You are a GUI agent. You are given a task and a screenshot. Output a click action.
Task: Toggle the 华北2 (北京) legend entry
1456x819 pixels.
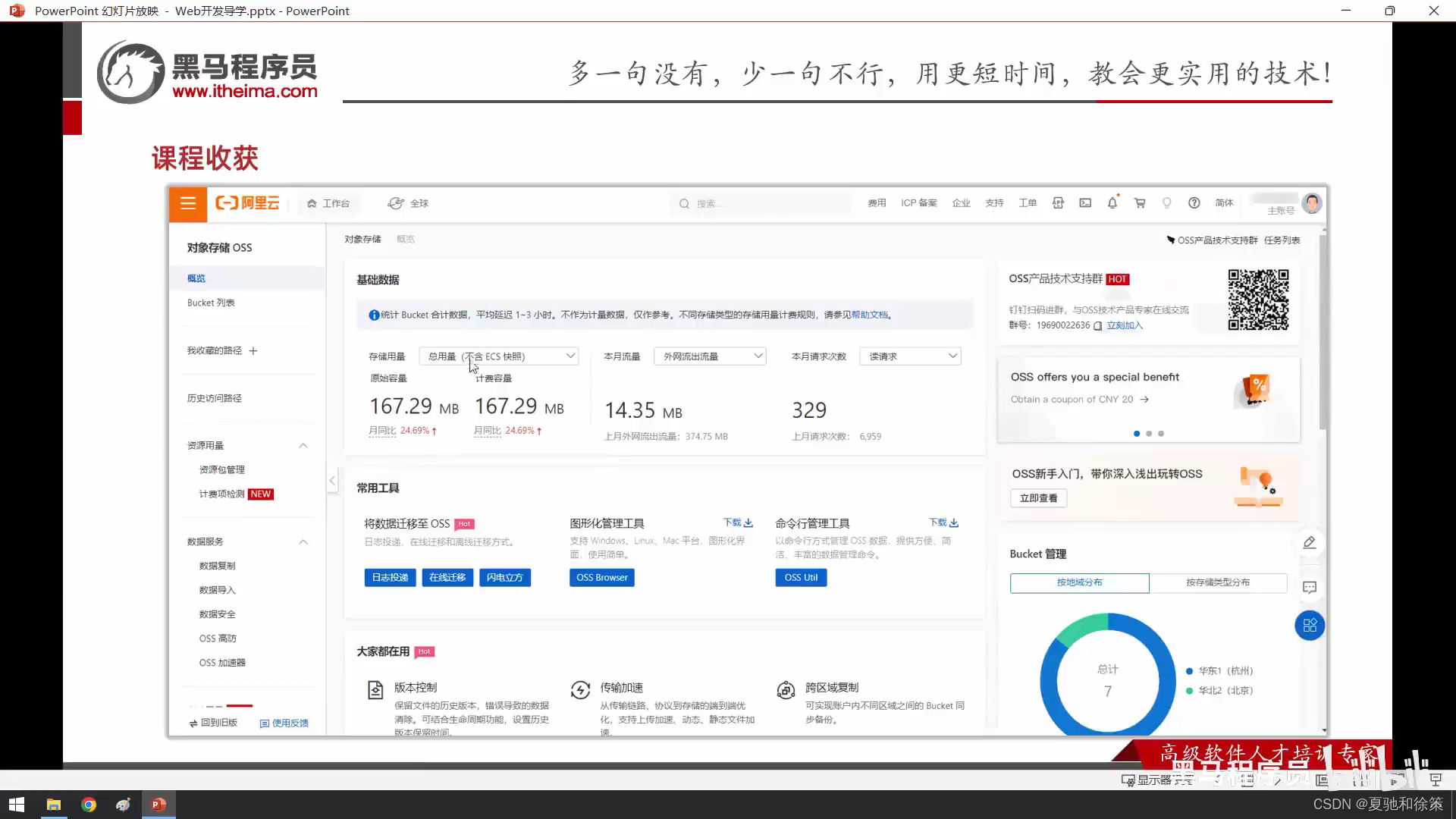pos(1219,691)
